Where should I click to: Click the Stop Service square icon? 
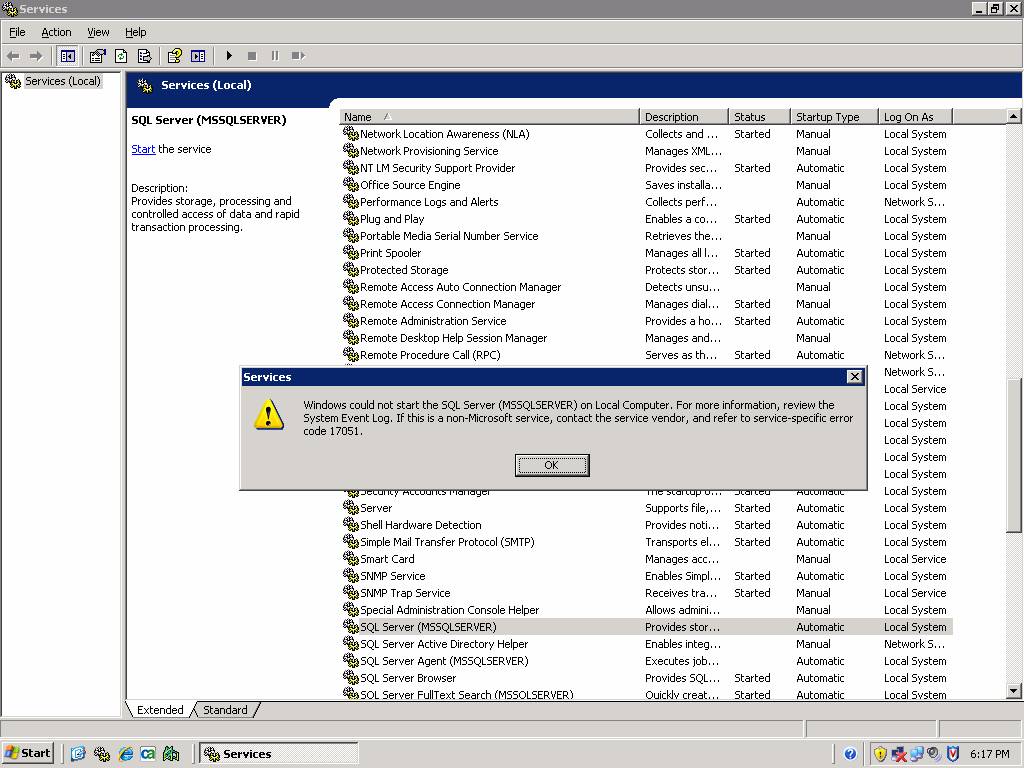pyautogui.click(x=252, y=56)
